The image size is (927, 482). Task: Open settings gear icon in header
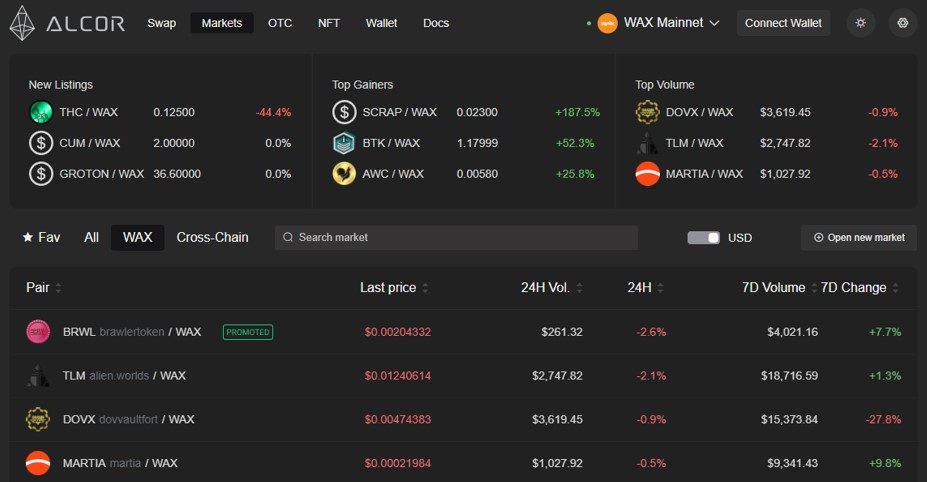[903, 23]
